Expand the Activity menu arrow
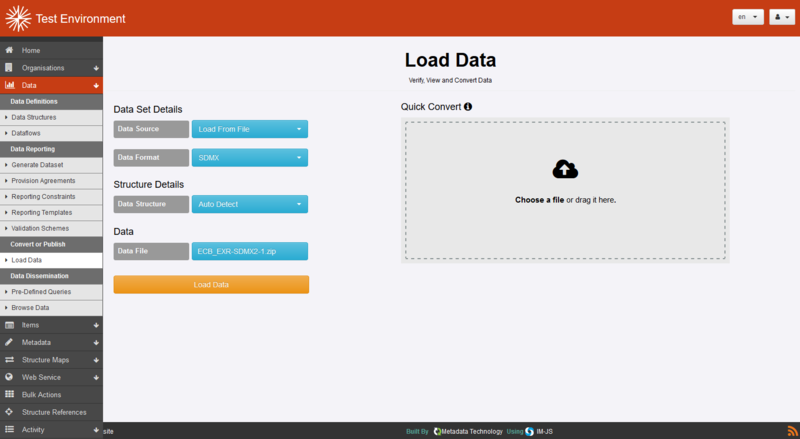 coord(96,430)
